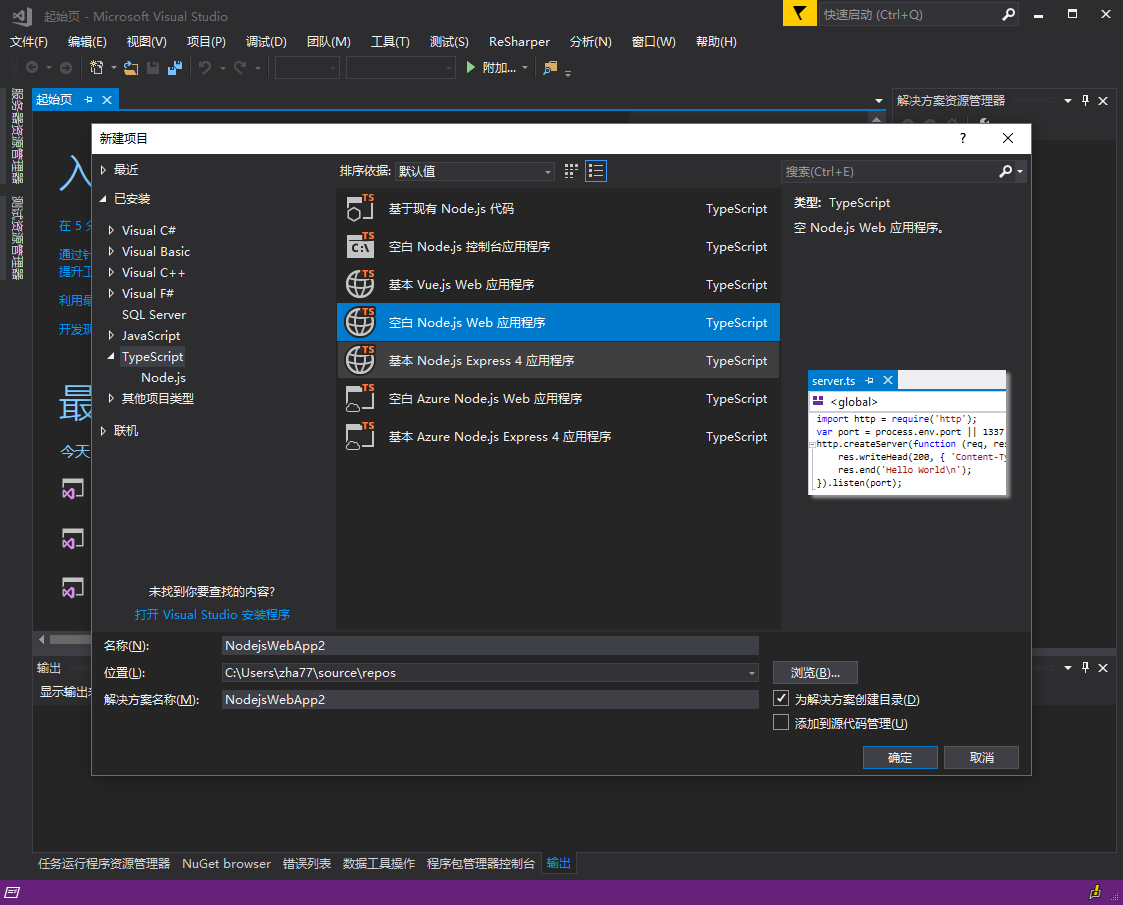Close the New Project dialog
The image size is (1123, 905).
[1008, 138]
